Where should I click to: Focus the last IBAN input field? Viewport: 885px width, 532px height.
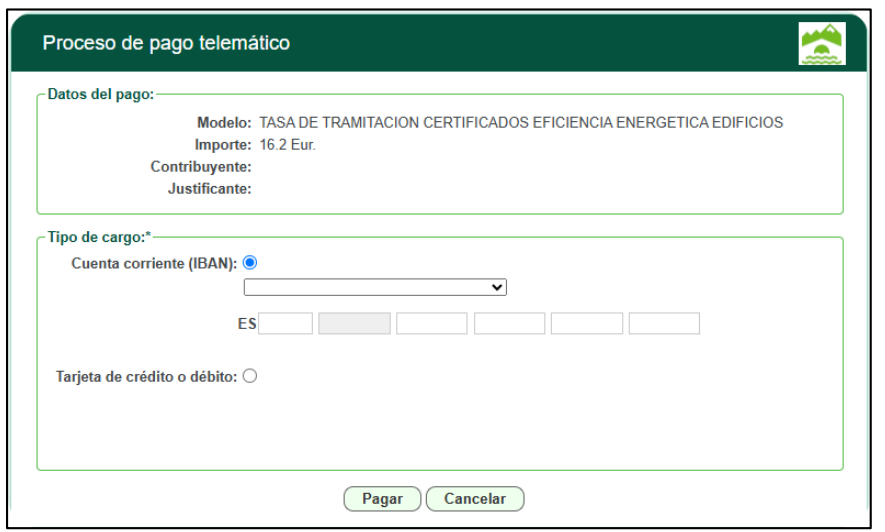664,324
